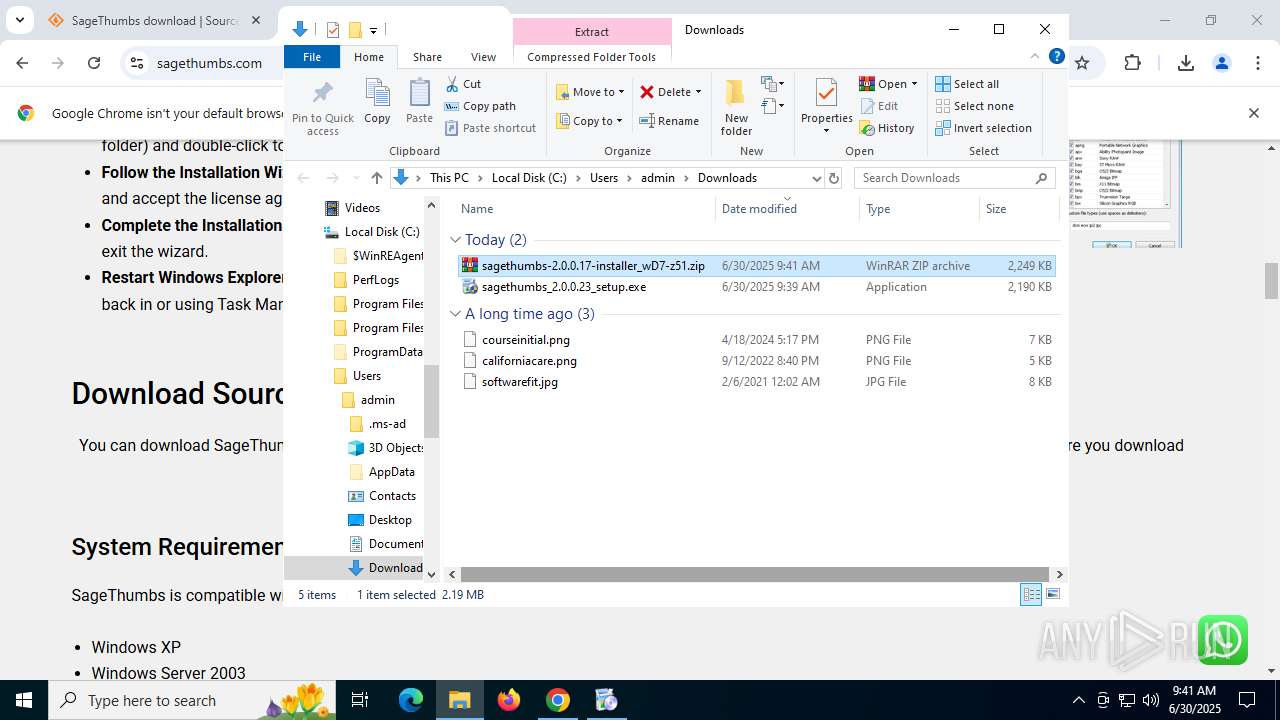Viewport: 1280px width, 720px height.
Task: Click the Properties checkmark icon
Action: coord(826,93)
